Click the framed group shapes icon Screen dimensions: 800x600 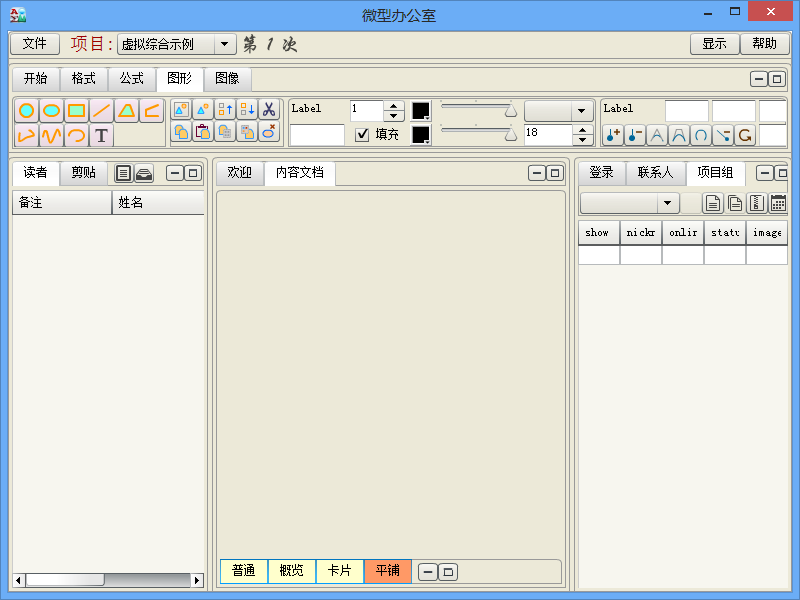pyautogui.click(x=181, y=109)
